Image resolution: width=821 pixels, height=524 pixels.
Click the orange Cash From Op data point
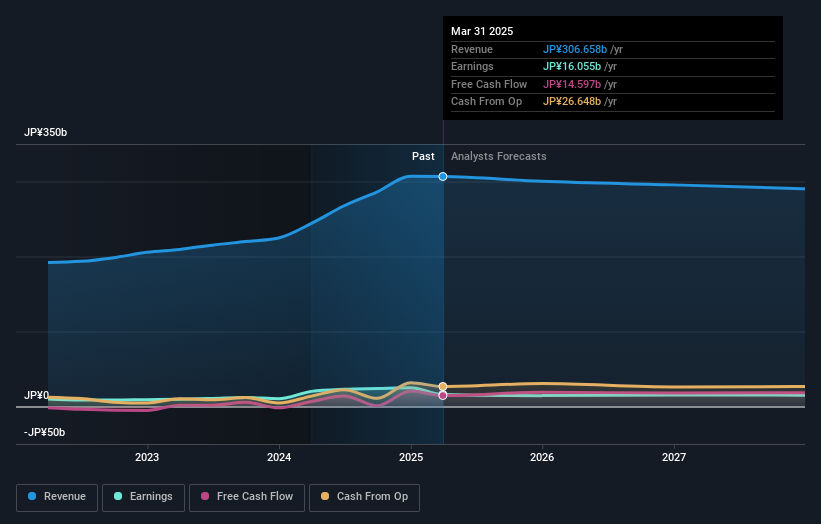tap(443, 387)
